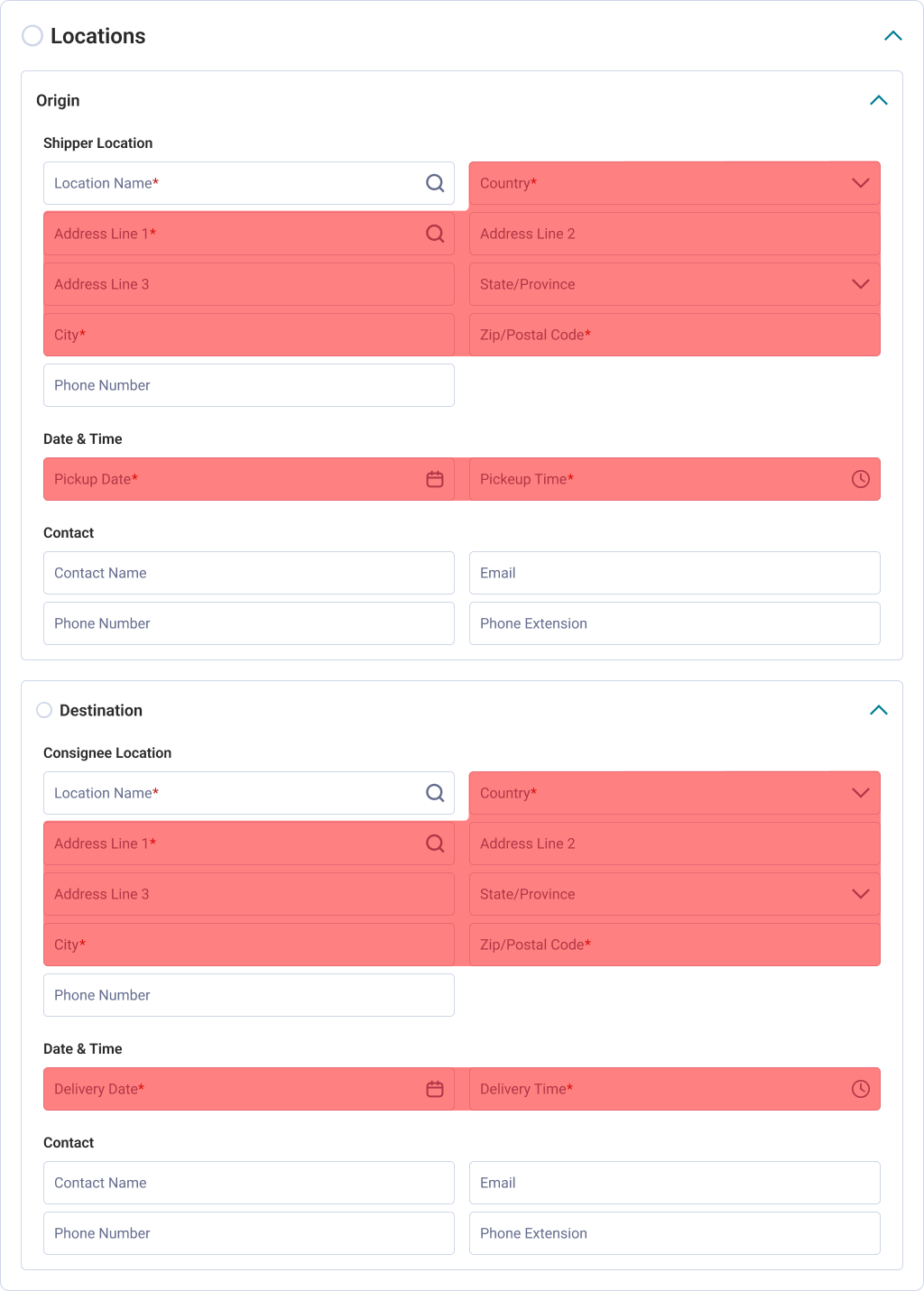This screenshot has width=924, height=1291.
Task: Collapse the Locations section chevron
Action: pos(893,36)
